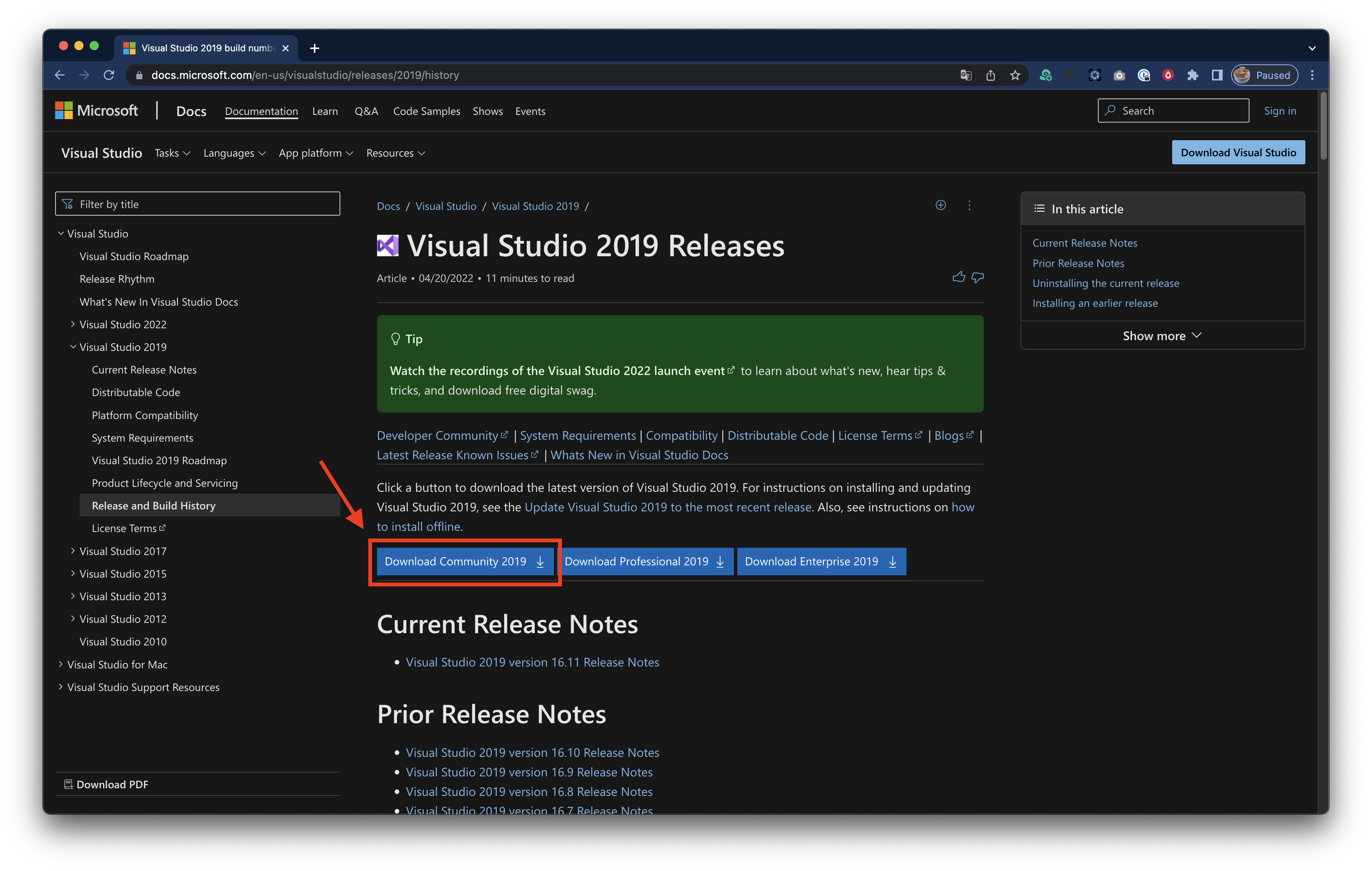The image size is (1372, 871).
Task: Click the browser reload icon
Action: (x=109, y=75)
